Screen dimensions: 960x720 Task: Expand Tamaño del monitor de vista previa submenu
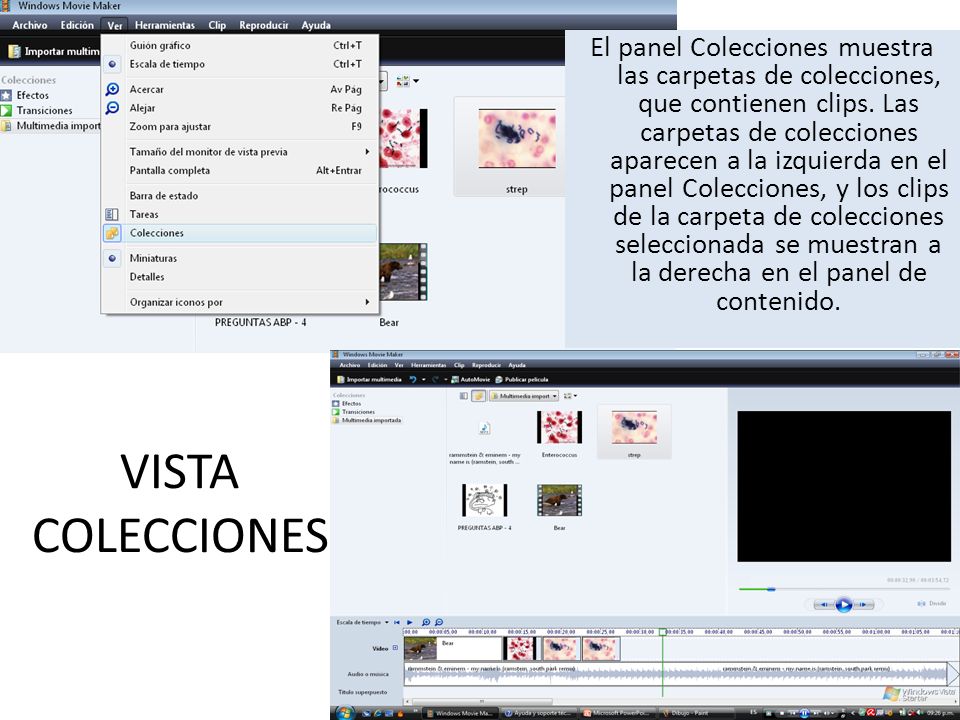[x=240, y=152]
